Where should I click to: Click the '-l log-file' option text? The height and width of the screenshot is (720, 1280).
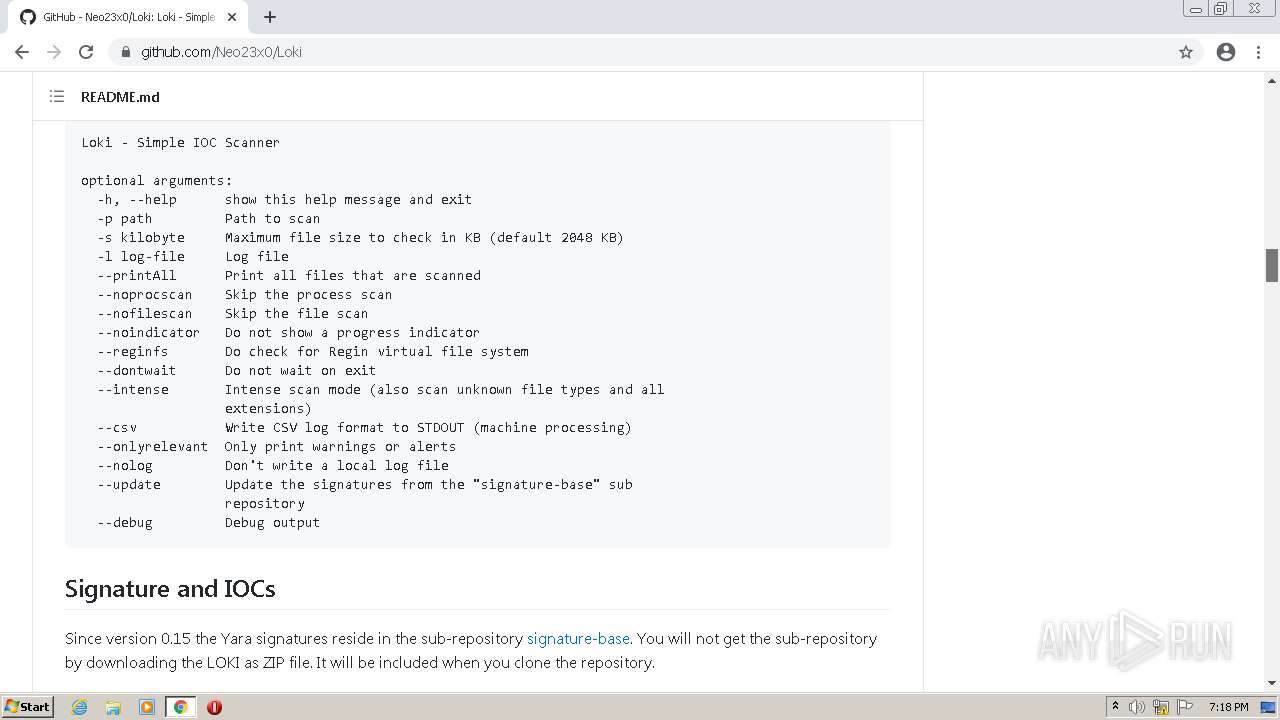[141, 256]
